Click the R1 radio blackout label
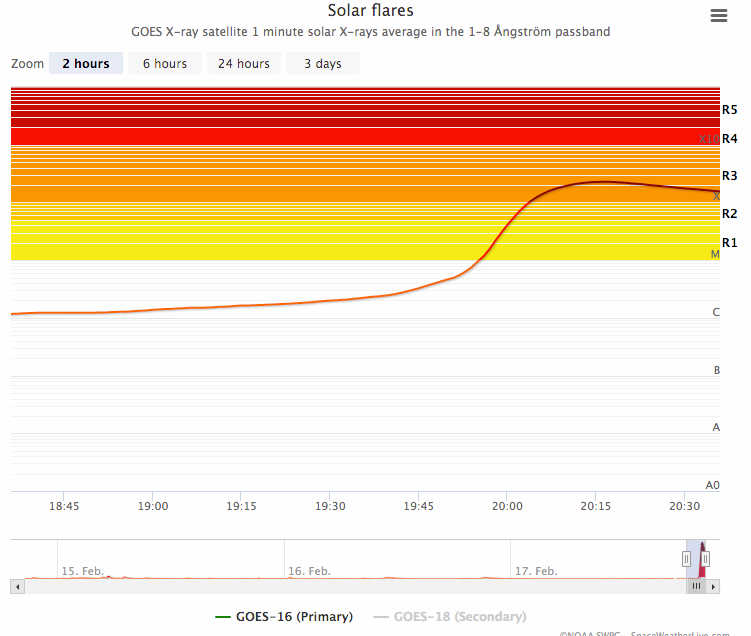This screenshot has height=636, width=751. coord(729,243)
